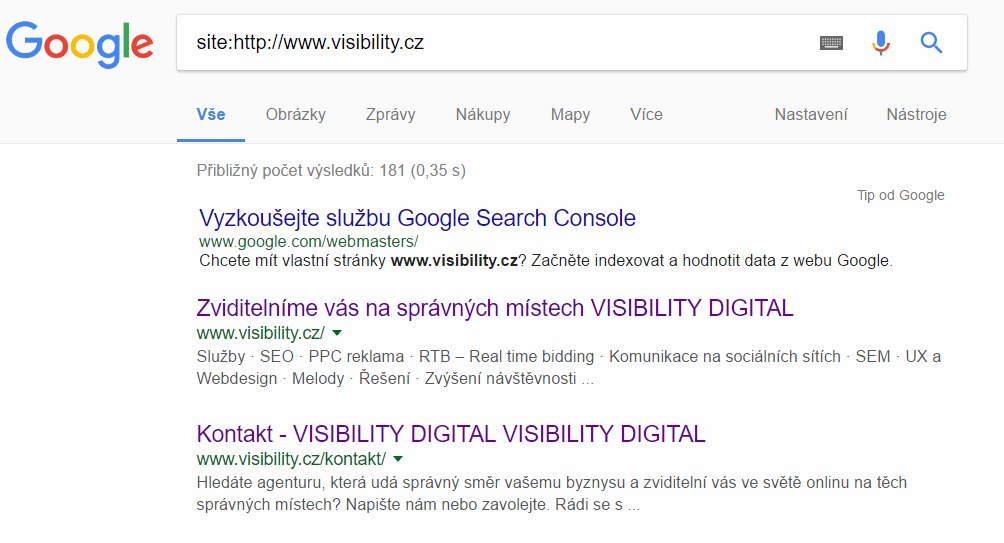
Task: Select the Nákupy tab
Action: [483, 114]
